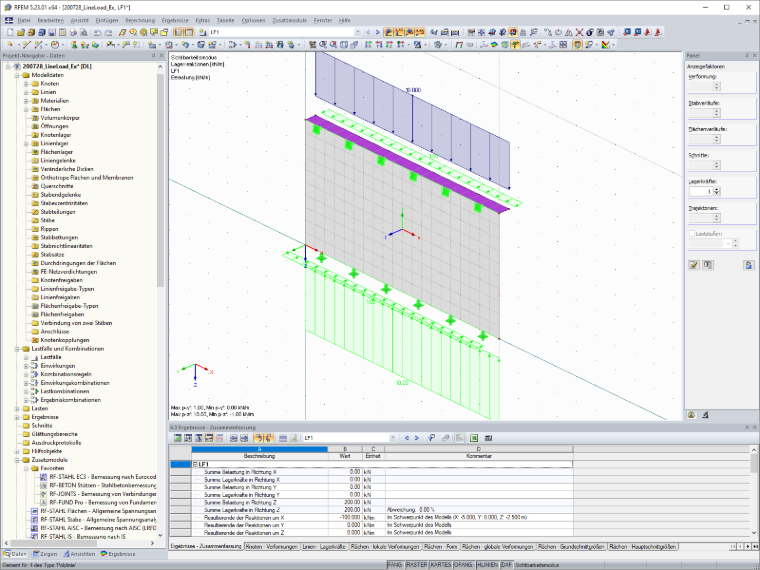Click the New model icon
Image resolution: width=760 pixels, height=570 pixels.
pos(10,32)
